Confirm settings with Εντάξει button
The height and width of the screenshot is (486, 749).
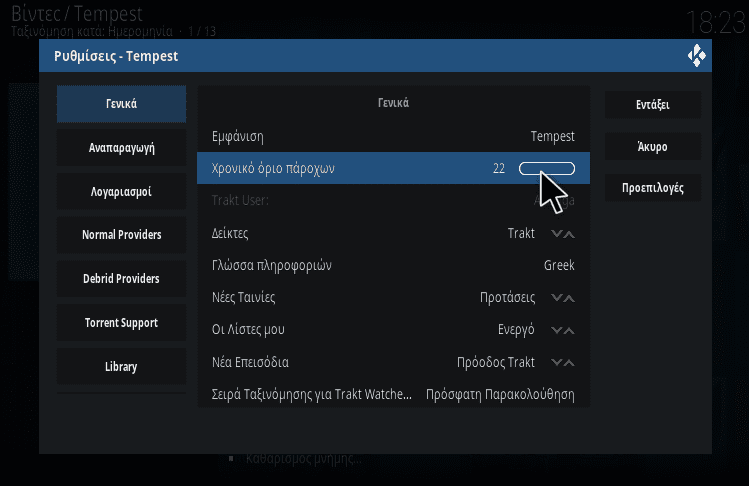click(x=653, y=105)
